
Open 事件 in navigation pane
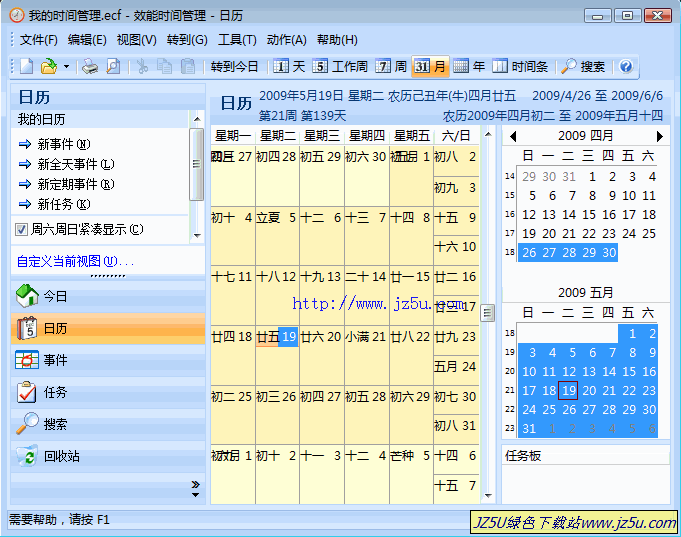tap(108, 360)
